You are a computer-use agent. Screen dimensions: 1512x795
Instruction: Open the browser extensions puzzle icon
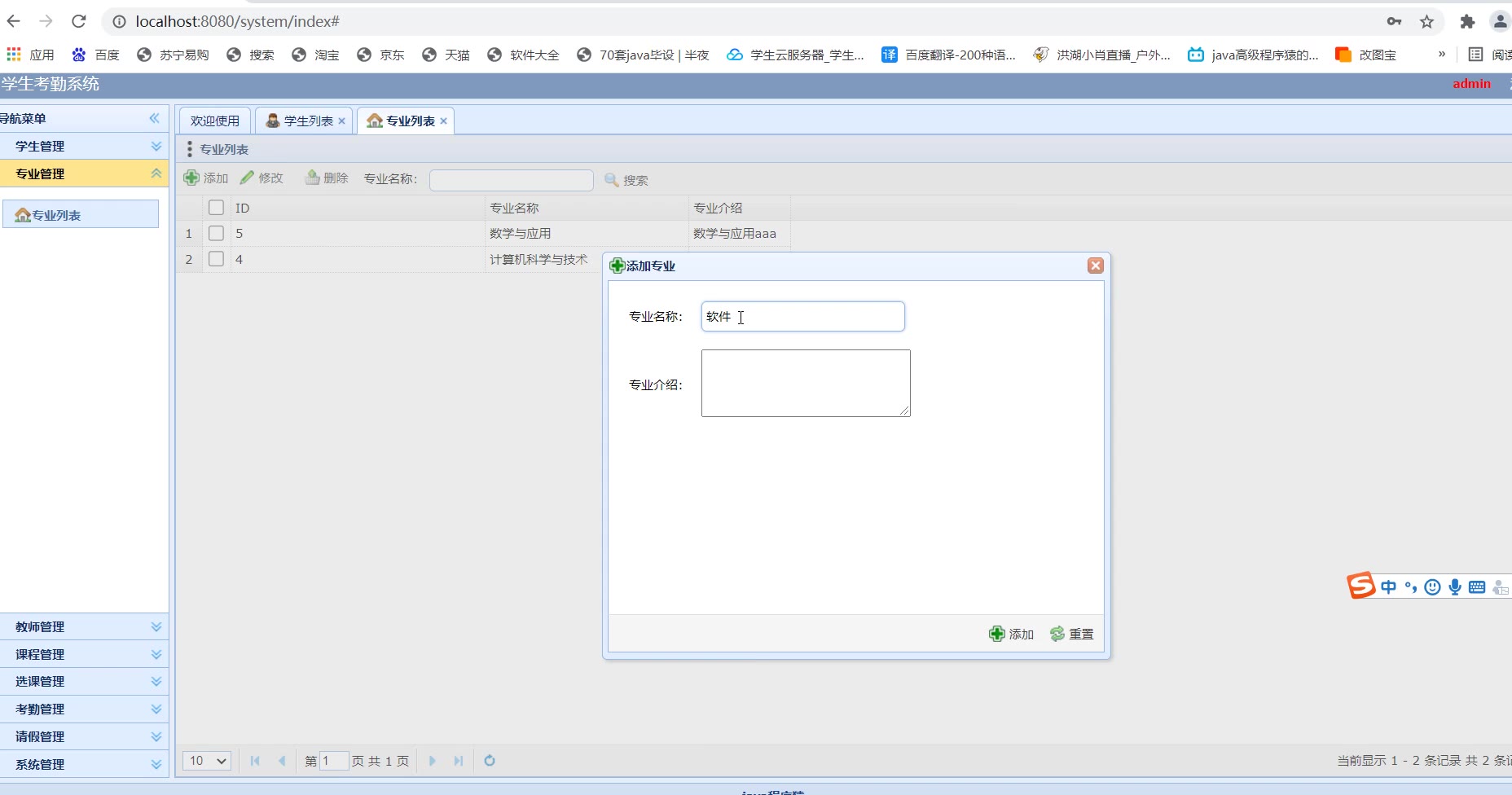(1467, 22)
